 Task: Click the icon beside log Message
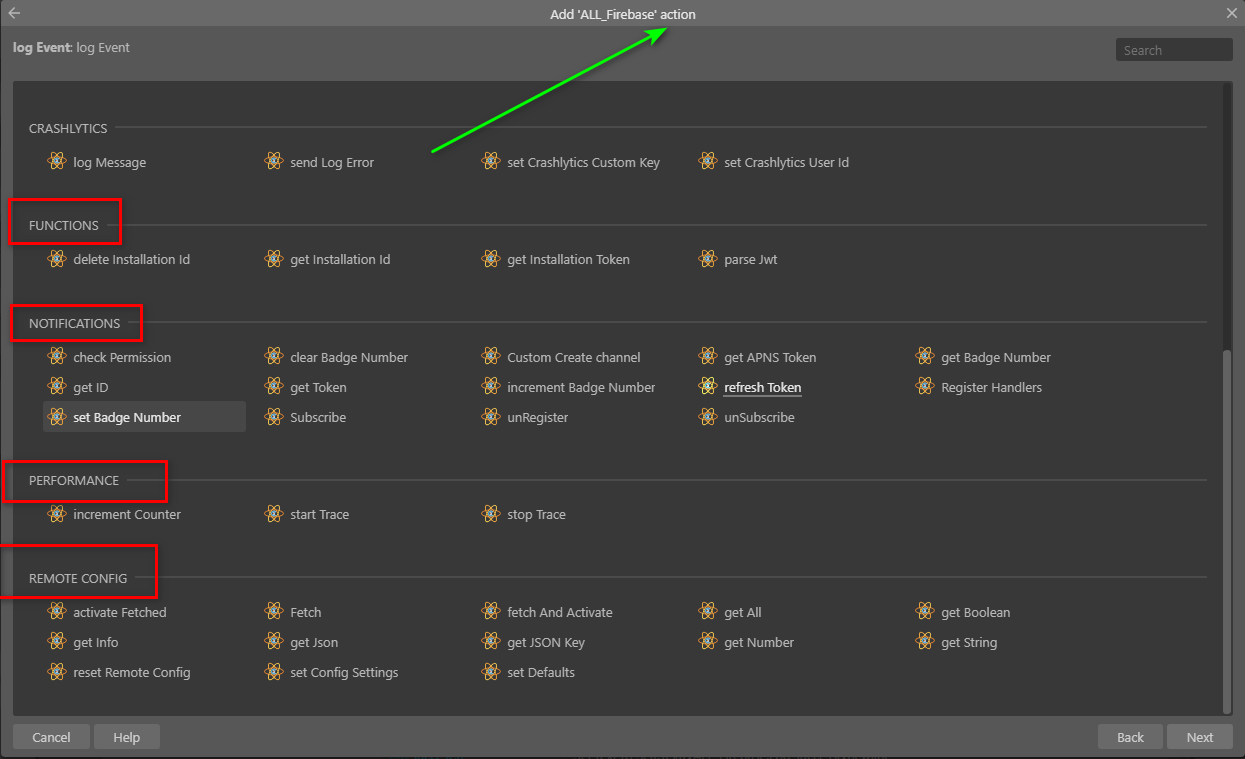click(57, 161)
